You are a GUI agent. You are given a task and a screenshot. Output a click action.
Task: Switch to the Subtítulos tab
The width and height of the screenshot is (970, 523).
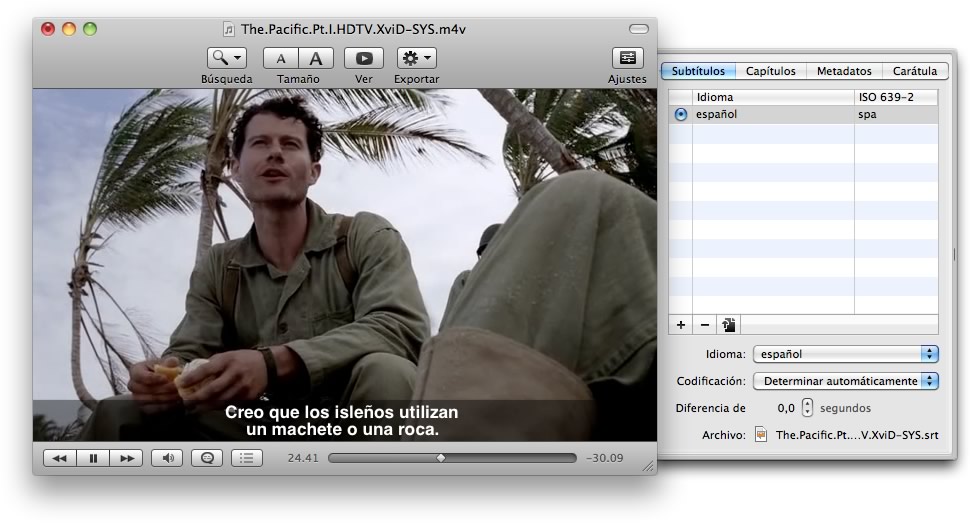coord(698,71)
